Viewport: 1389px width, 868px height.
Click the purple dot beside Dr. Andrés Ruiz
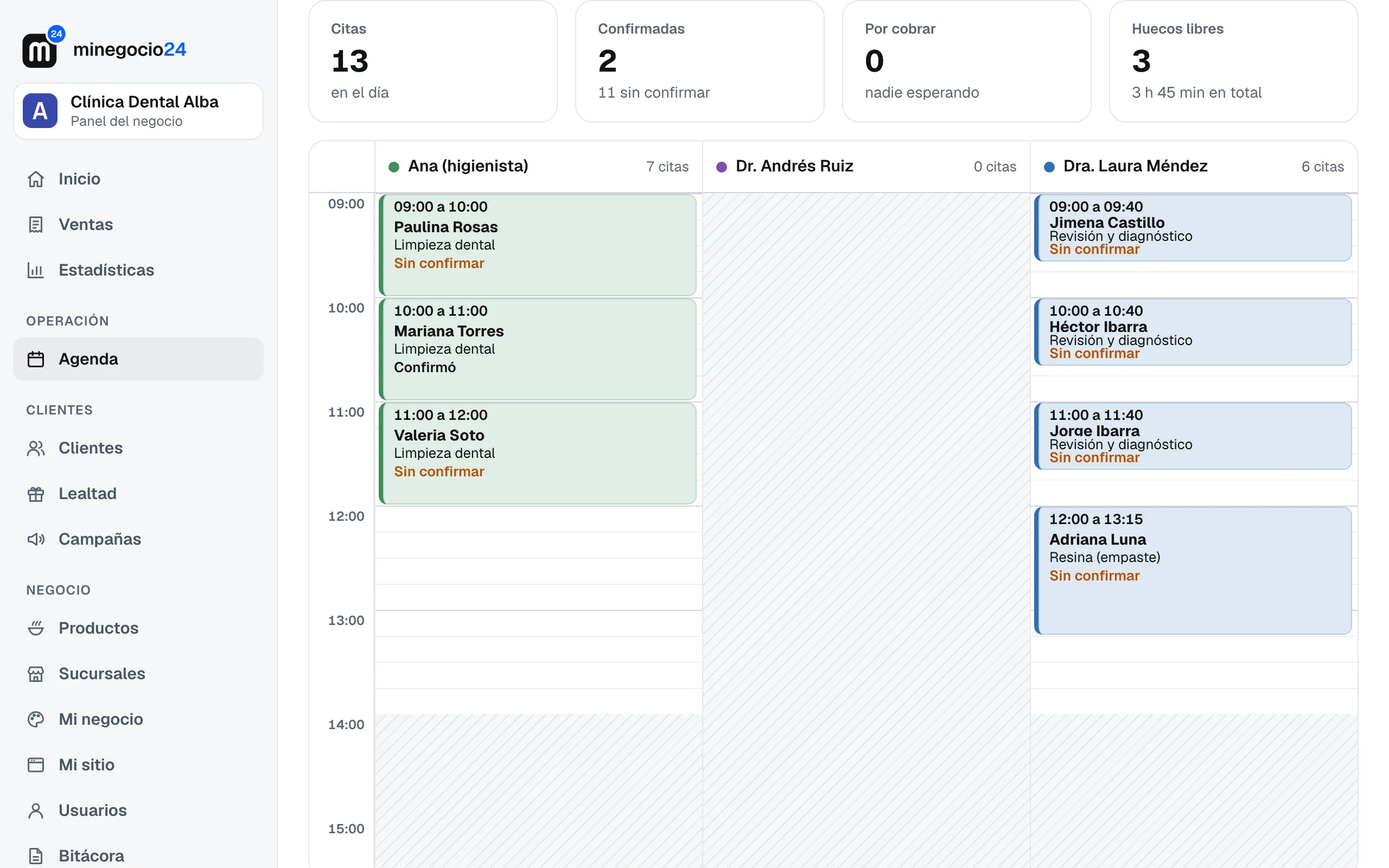pyautogui.click(x=722, y=167)
